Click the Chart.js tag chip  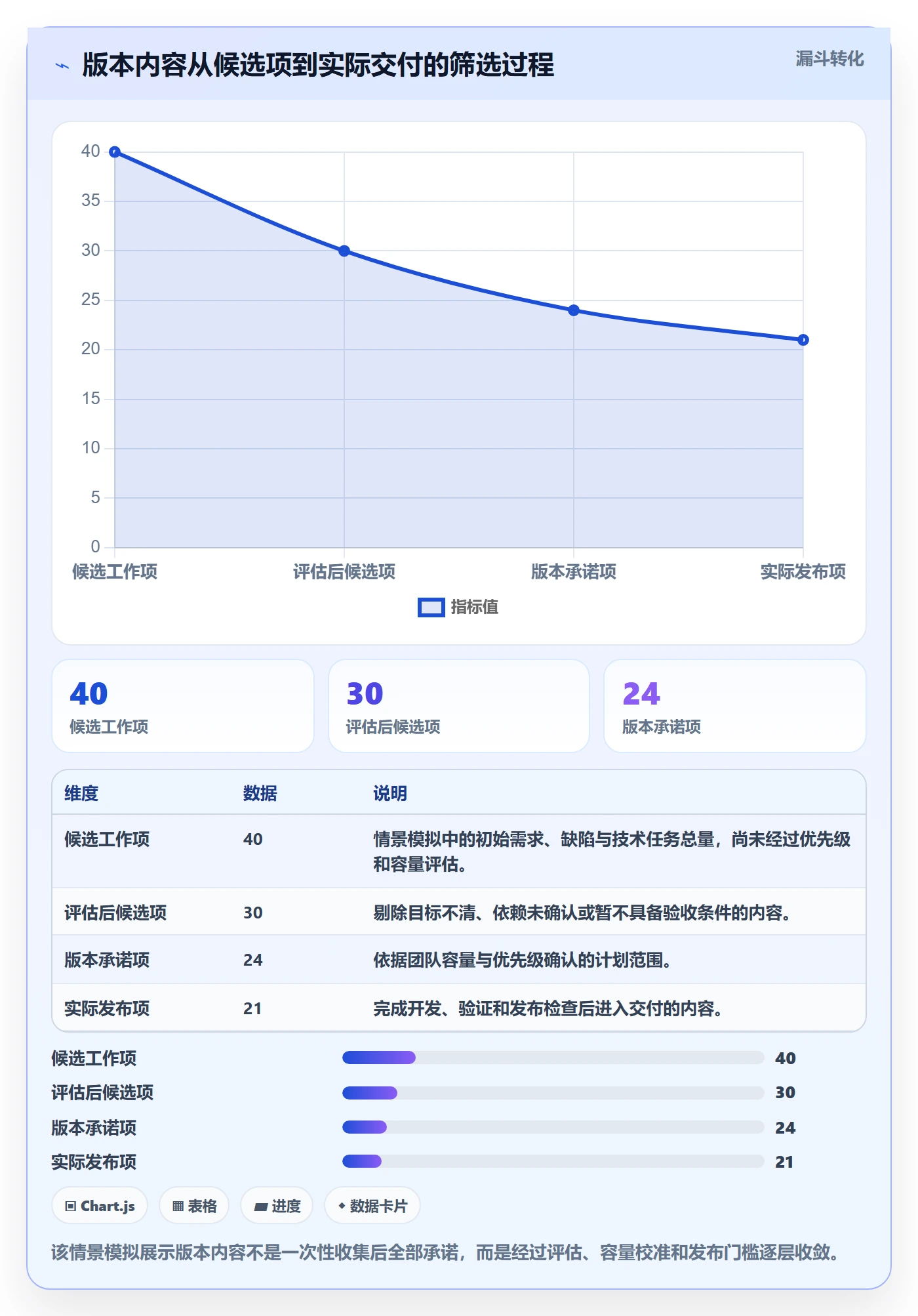(100, 1206)
